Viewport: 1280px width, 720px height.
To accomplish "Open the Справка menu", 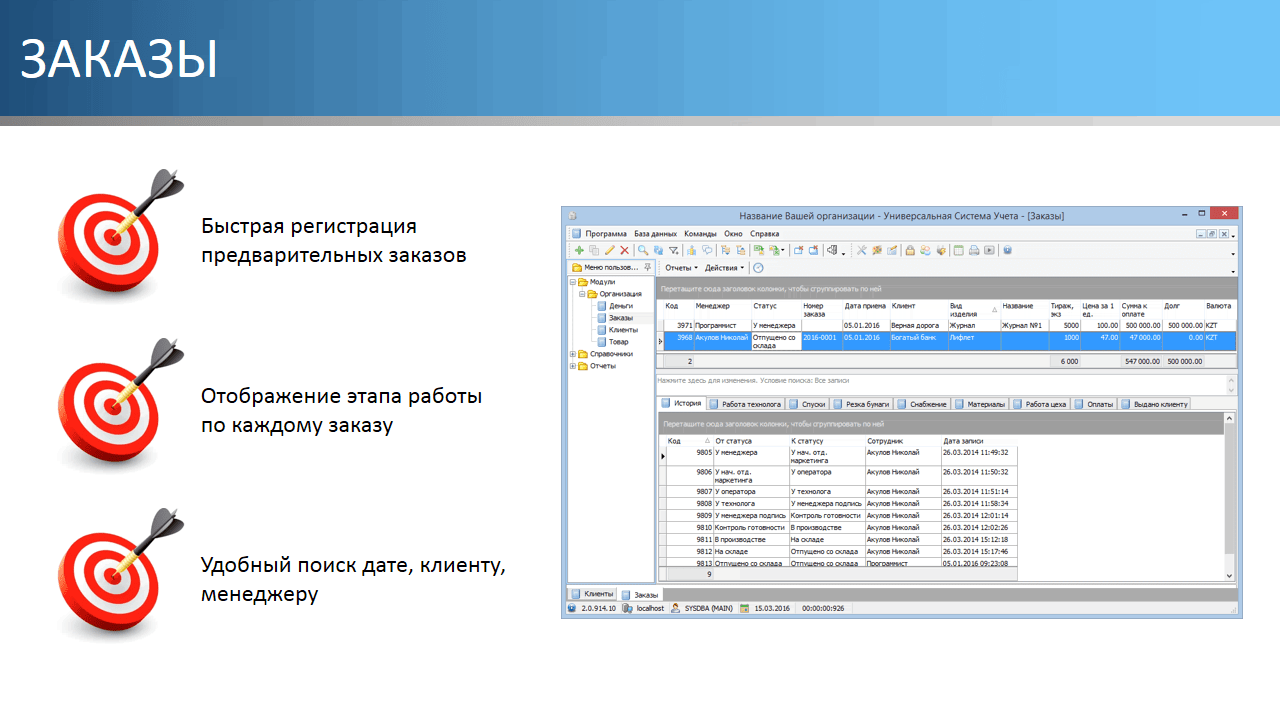I will pos(764,233).
